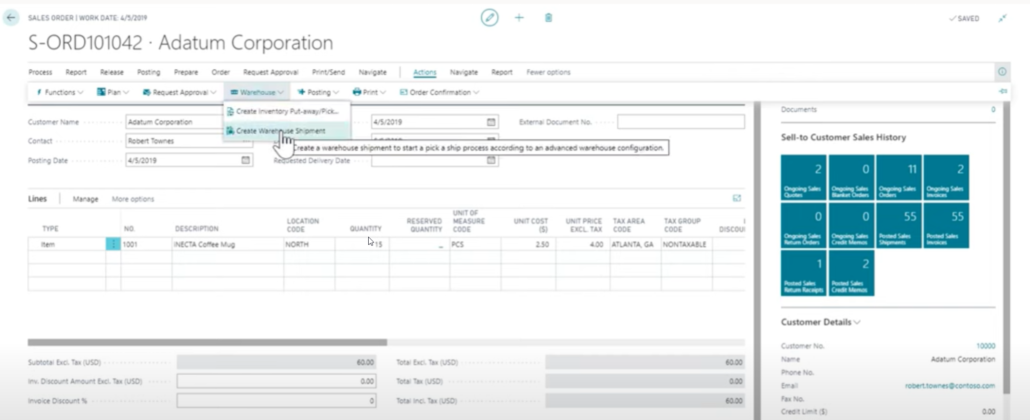The image size is (1030, 420).
Task: Select Create Inventory Put-away/Pick menu item
Action: pos(286,112)
